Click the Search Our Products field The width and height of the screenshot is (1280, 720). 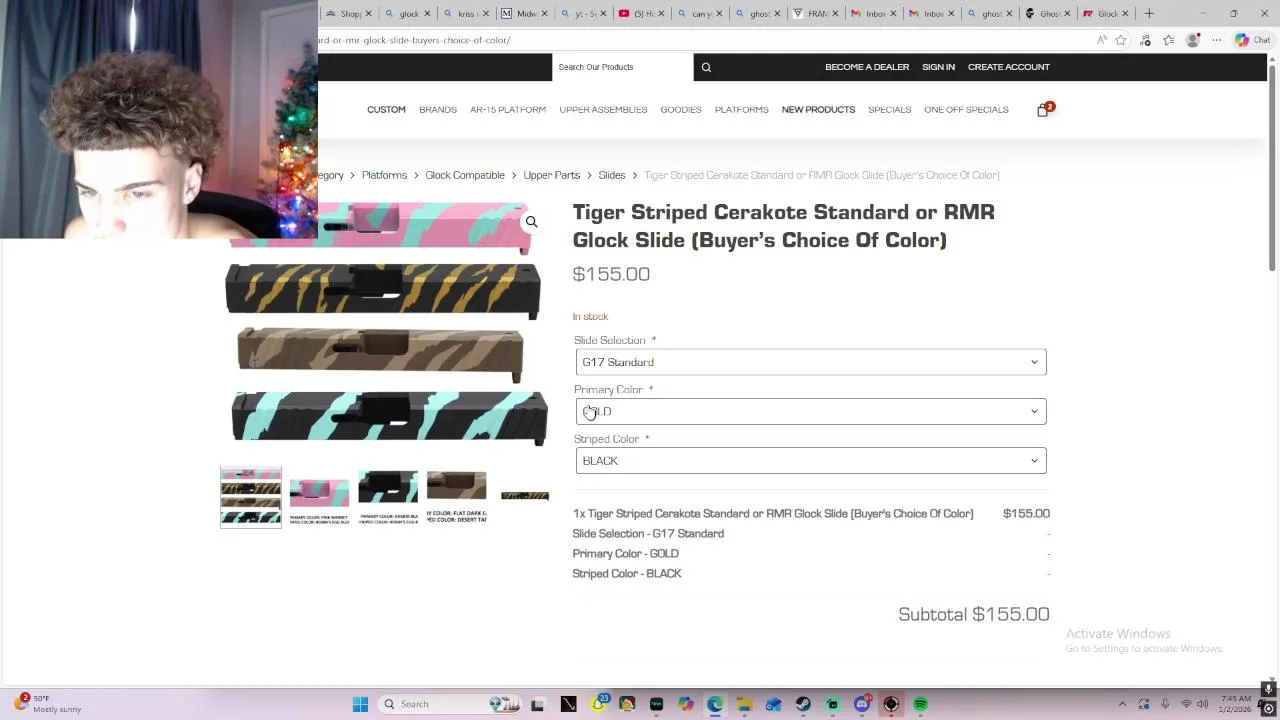pyautogui.click(x=622, y=67)
